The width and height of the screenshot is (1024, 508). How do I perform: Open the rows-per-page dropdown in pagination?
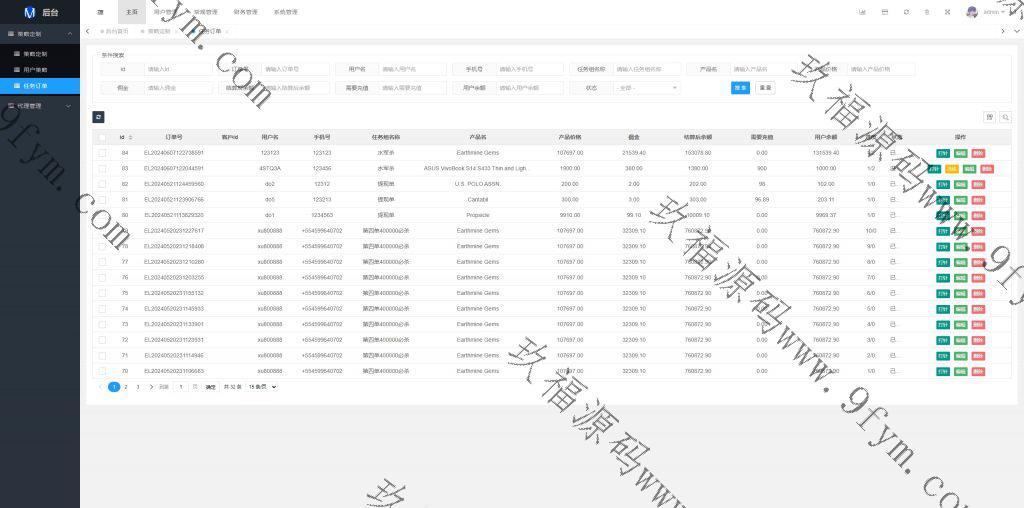coord(261,386)
